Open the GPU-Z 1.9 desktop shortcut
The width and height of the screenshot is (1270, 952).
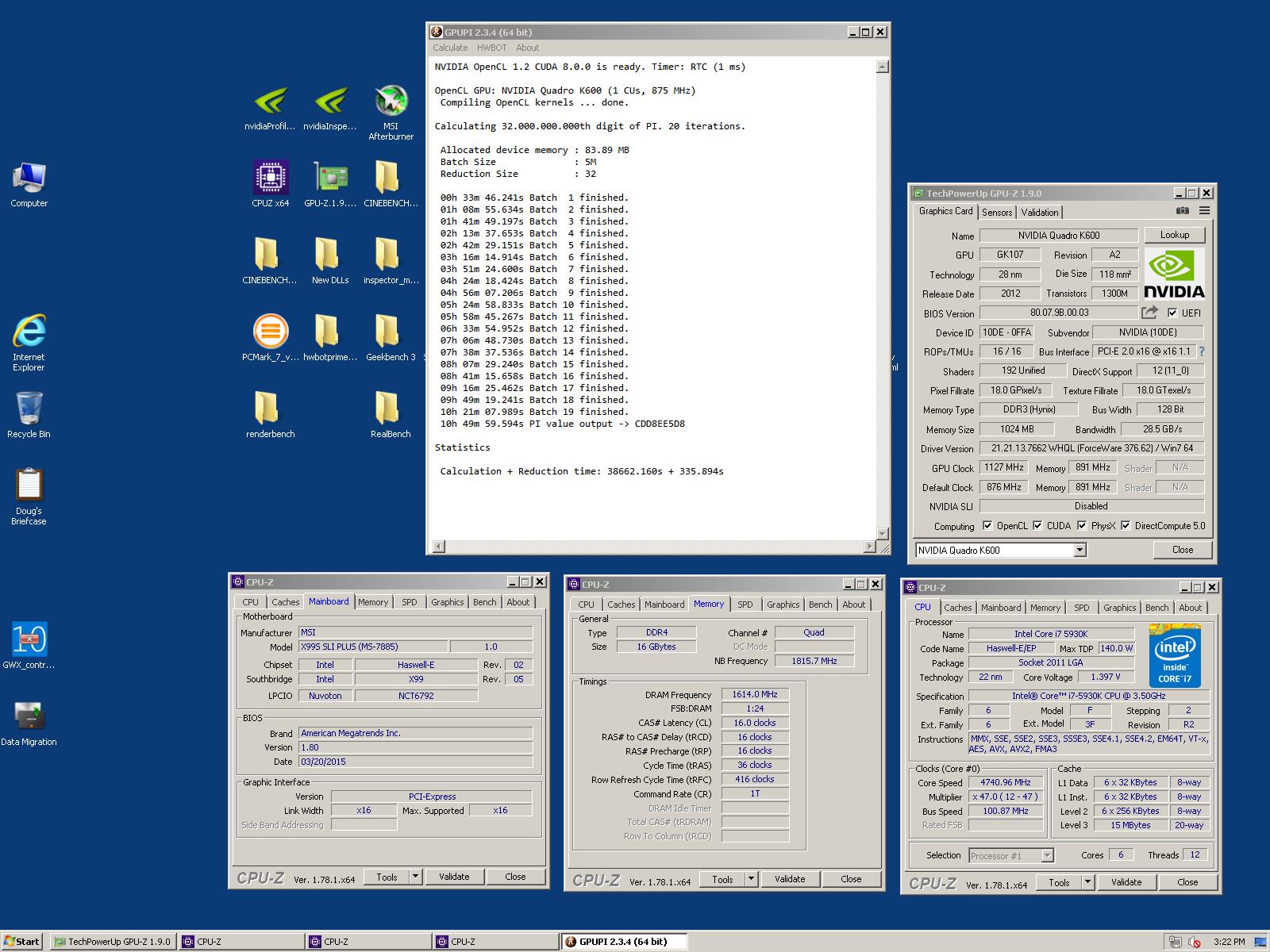click(330, 183)
